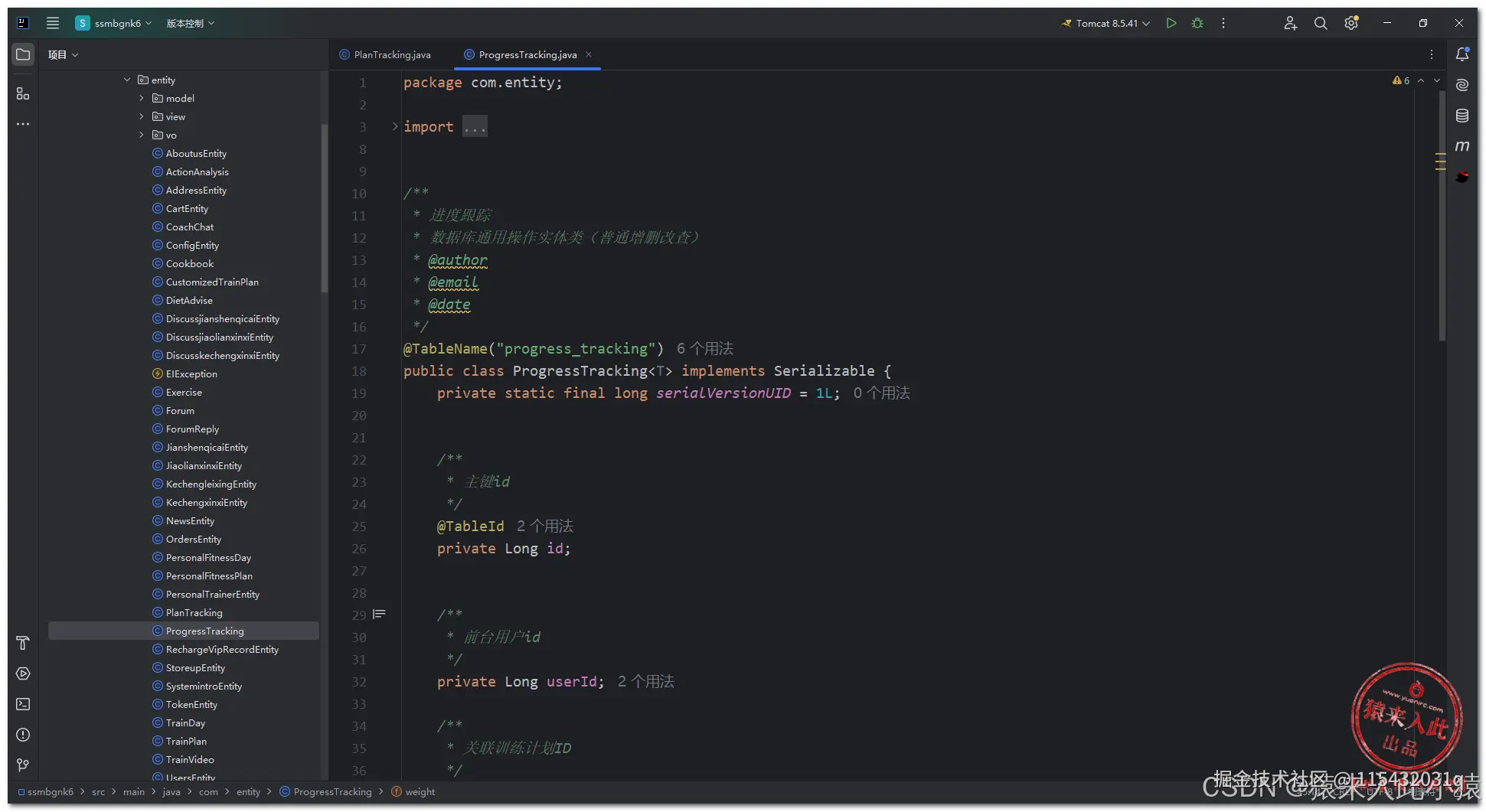Close the ProgressTracking.java tab
The height and width of the screenshot is (812, 1486).
(x=589, y=54)
